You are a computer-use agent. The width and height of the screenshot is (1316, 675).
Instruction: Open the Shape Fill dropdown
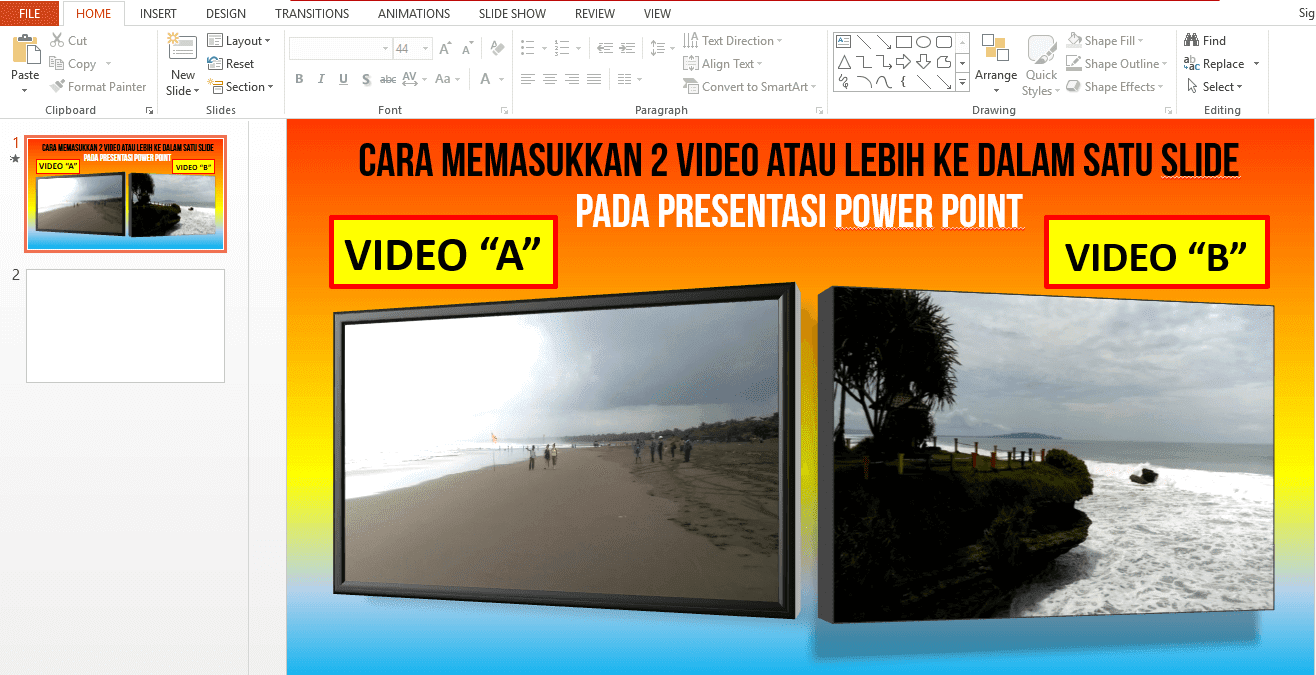[x=1105, y=41]
